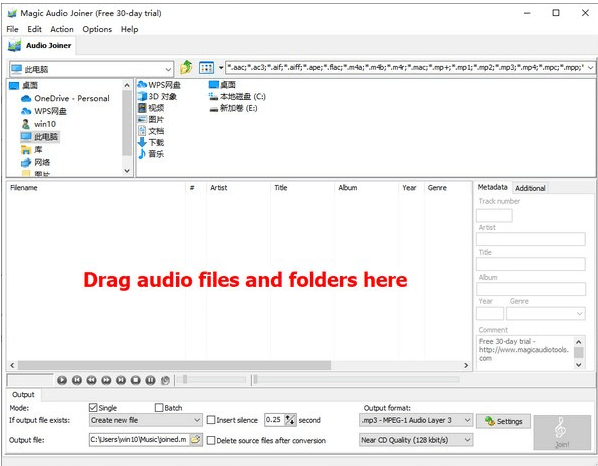
Task: Click the rewind playback button
Action: (x=91, y=380)
